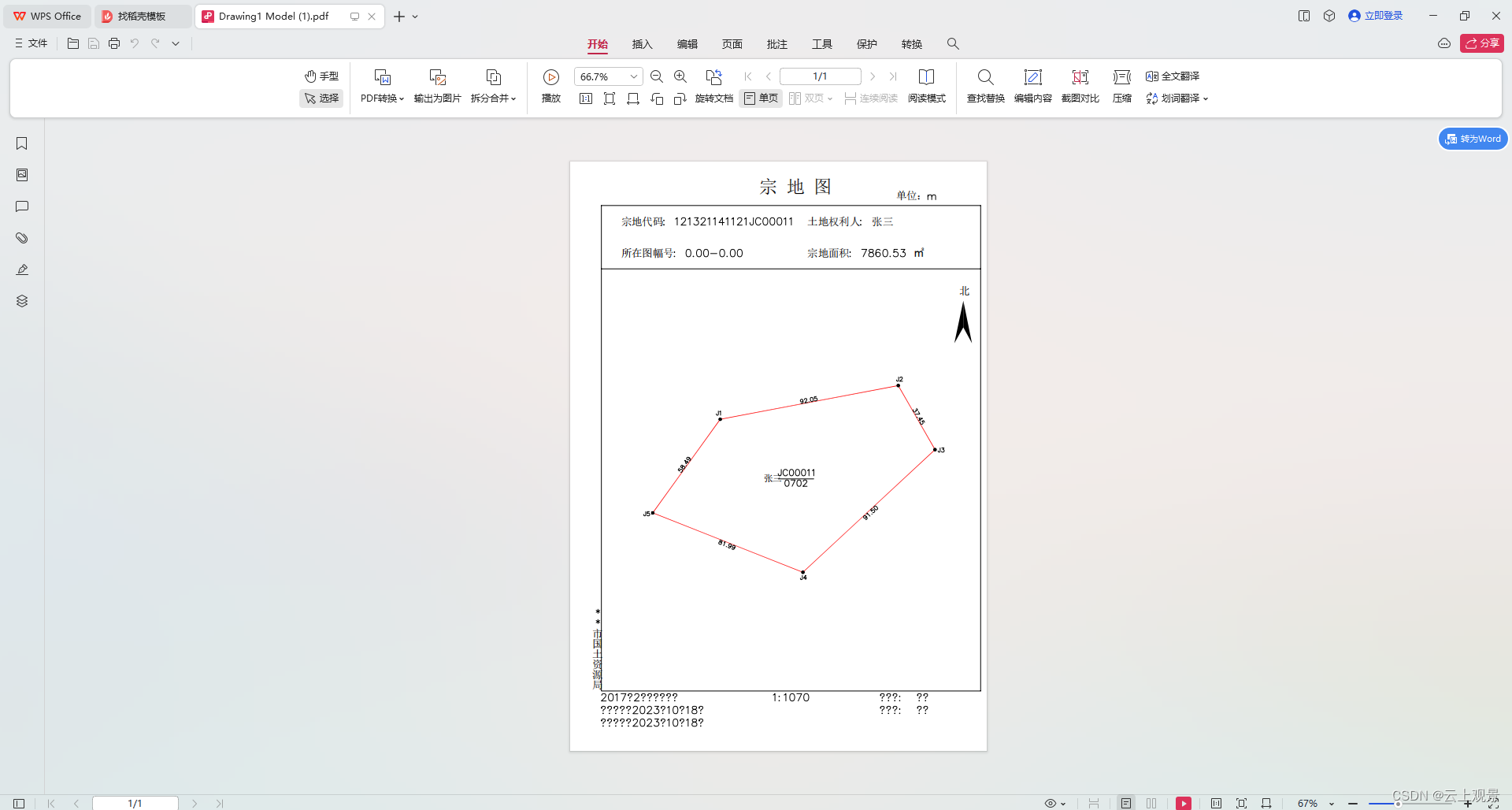
Task: Click 全文翻译 full text translation
Action: click(1173, 76)
